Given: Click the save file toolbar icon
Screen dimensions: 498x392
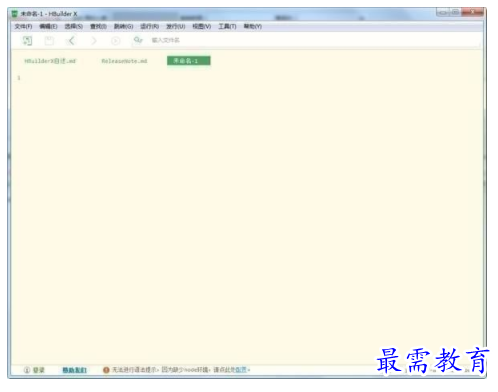Looking at the screenshot, I should pos(49,41).
